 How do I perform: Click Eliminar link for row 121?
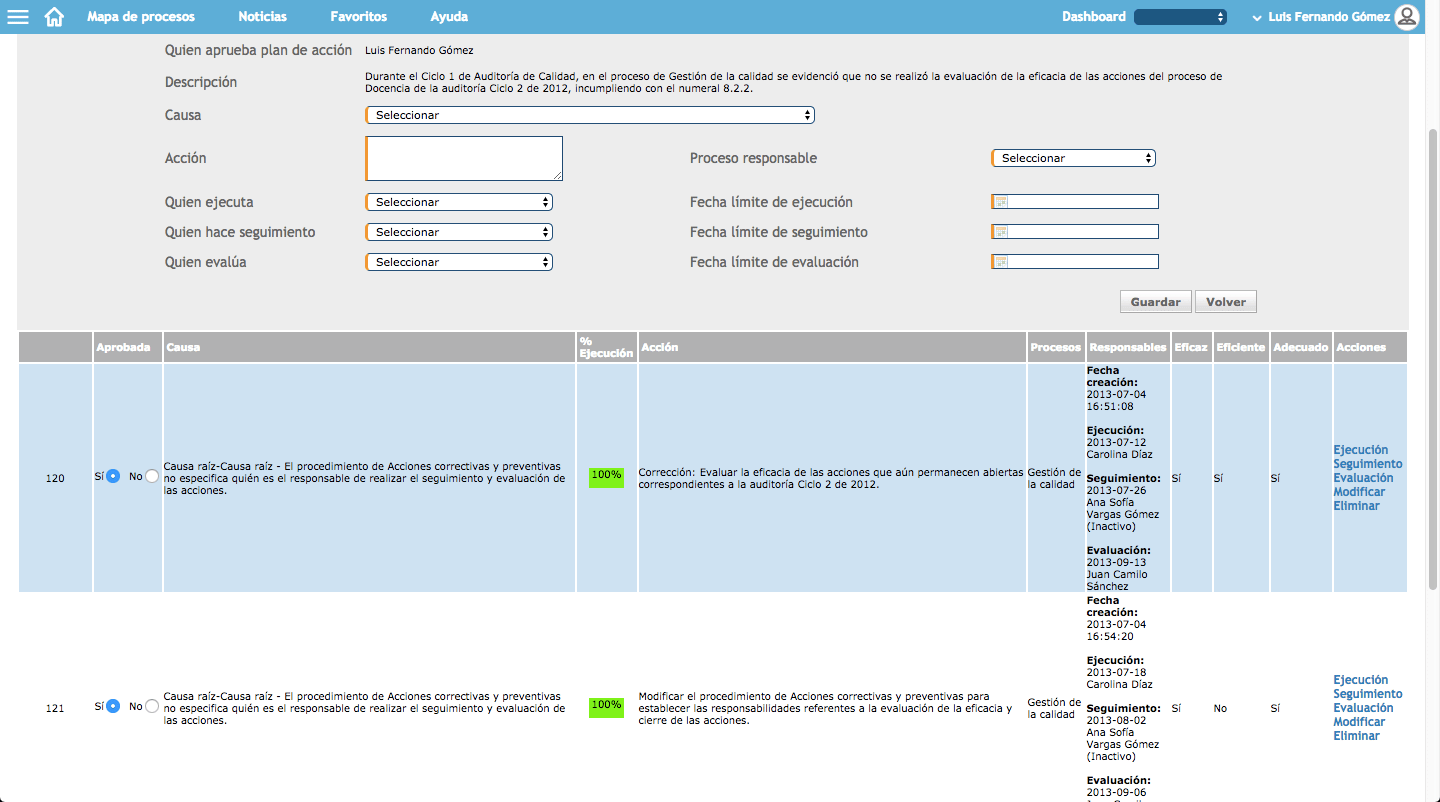(x=1356, y=736)
